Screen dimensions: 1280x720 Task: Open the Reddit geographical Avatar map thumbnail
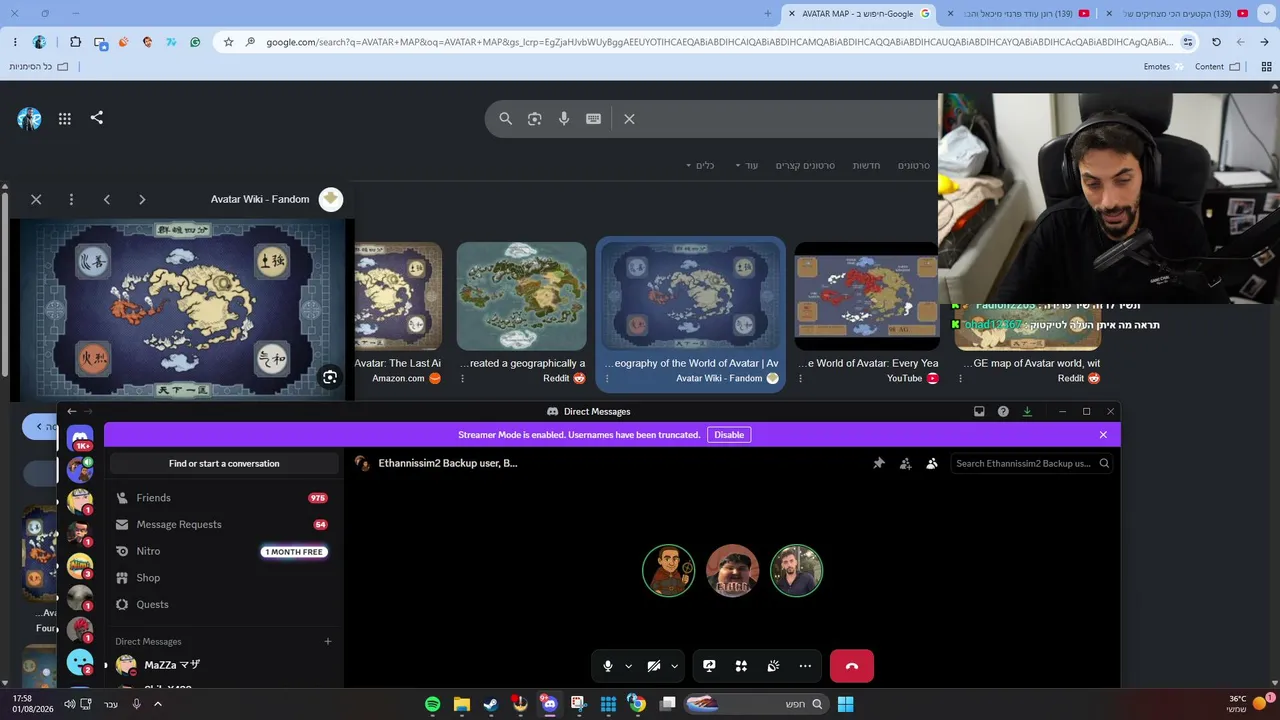522,296
